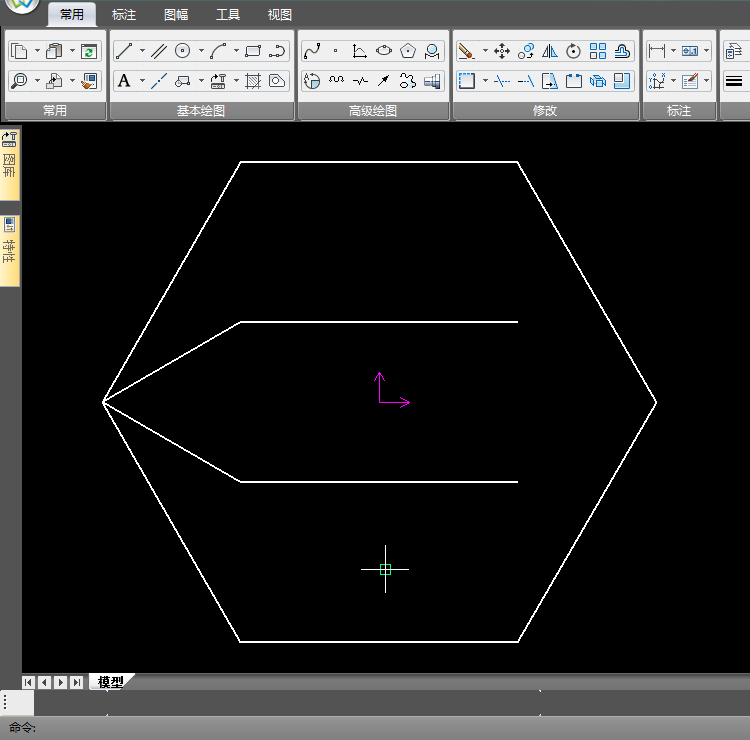Screen dimensions: 750x740
Task: Open the Zoom dropdown arrow
Action: point(37,80)
